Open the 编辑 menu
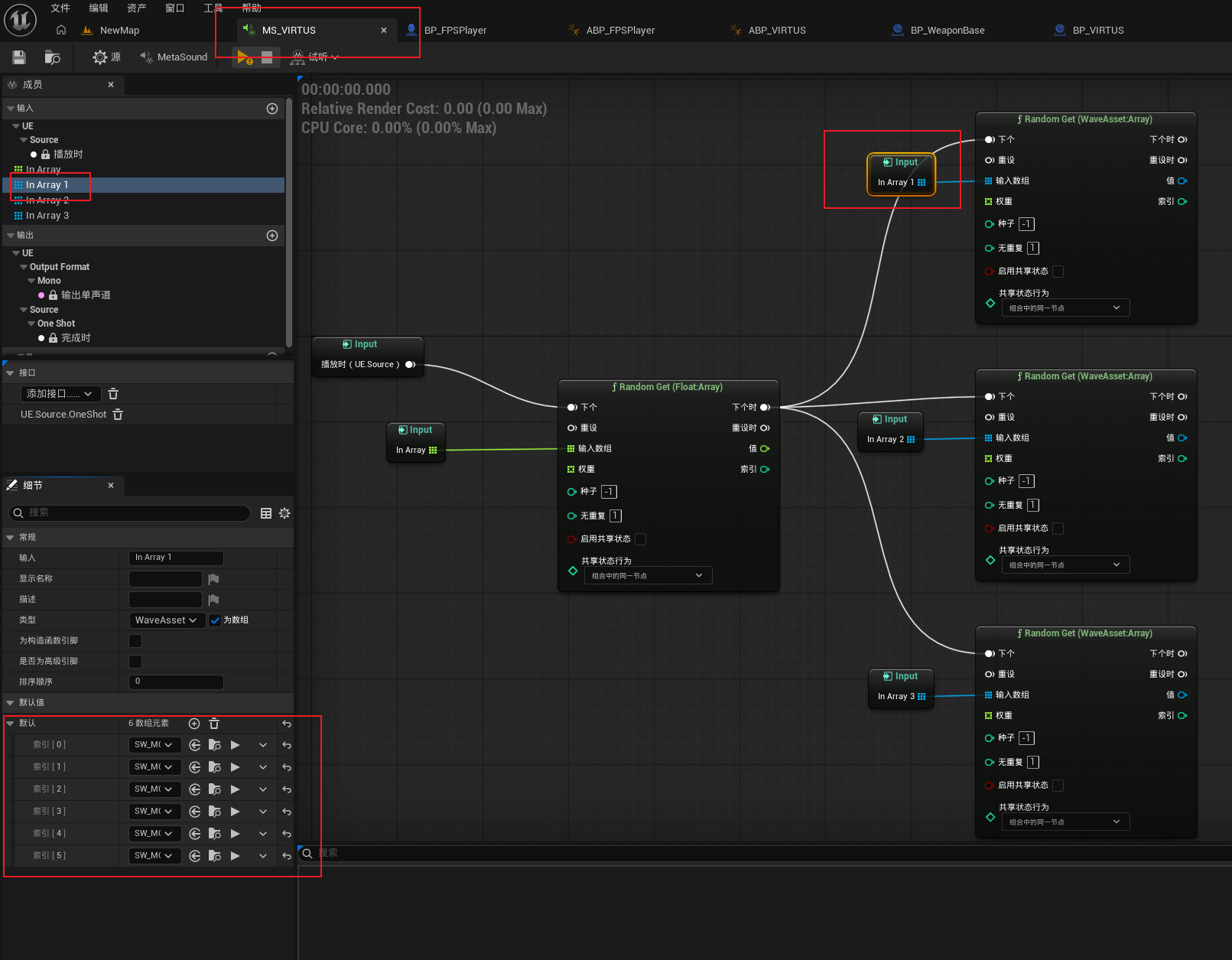 pyautogui.click(x=99, y=8)
